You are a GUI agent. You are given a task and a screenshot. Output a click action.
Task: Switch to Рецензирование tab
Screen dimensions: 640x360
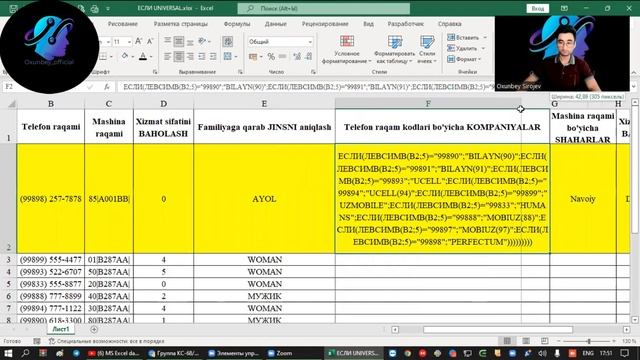pyautogui.click(x=325, y=24)
